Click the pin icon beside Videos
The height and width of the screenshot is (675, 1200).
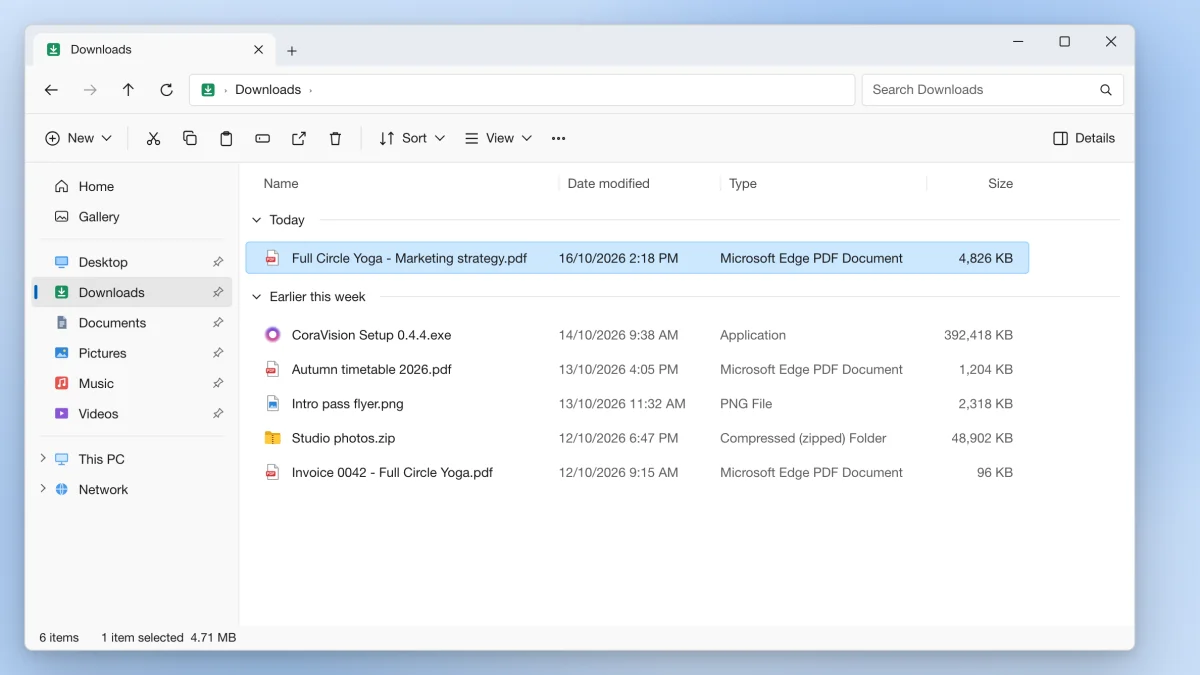point(218,413)
